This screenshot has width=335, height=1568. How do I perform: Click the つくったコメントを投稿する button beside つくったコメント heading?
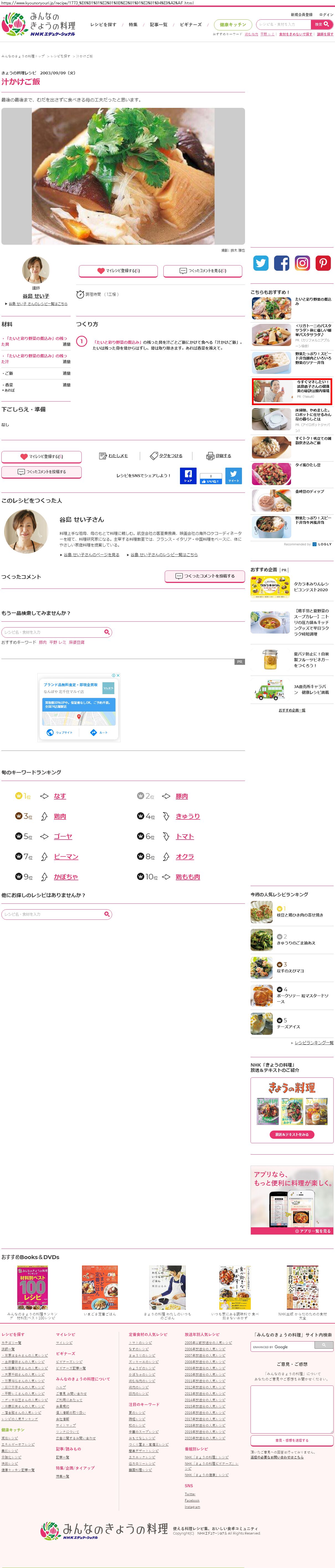pos(205,576)
